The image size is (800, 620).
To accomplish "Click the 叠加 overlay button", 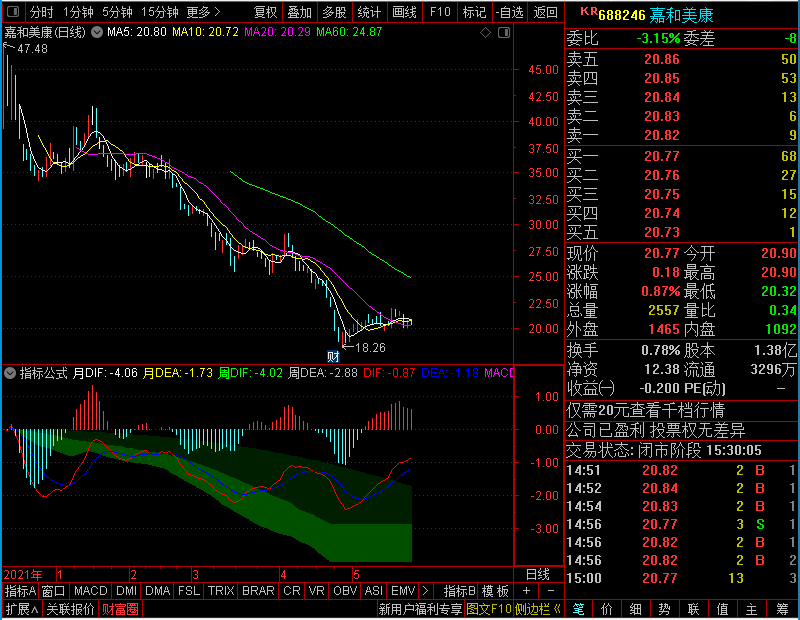I will (x=299, y=12).
